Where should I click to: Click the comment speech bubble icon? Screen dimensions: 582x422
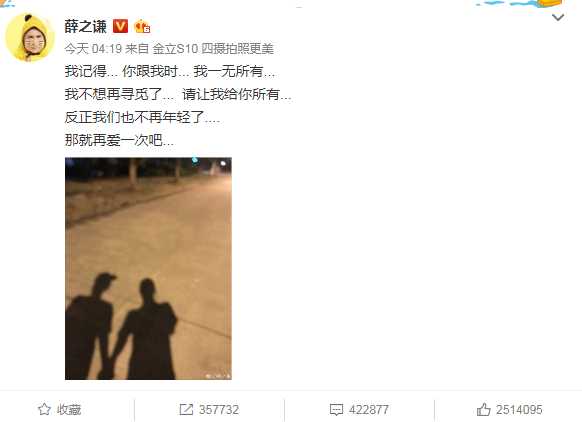point(336,410)
